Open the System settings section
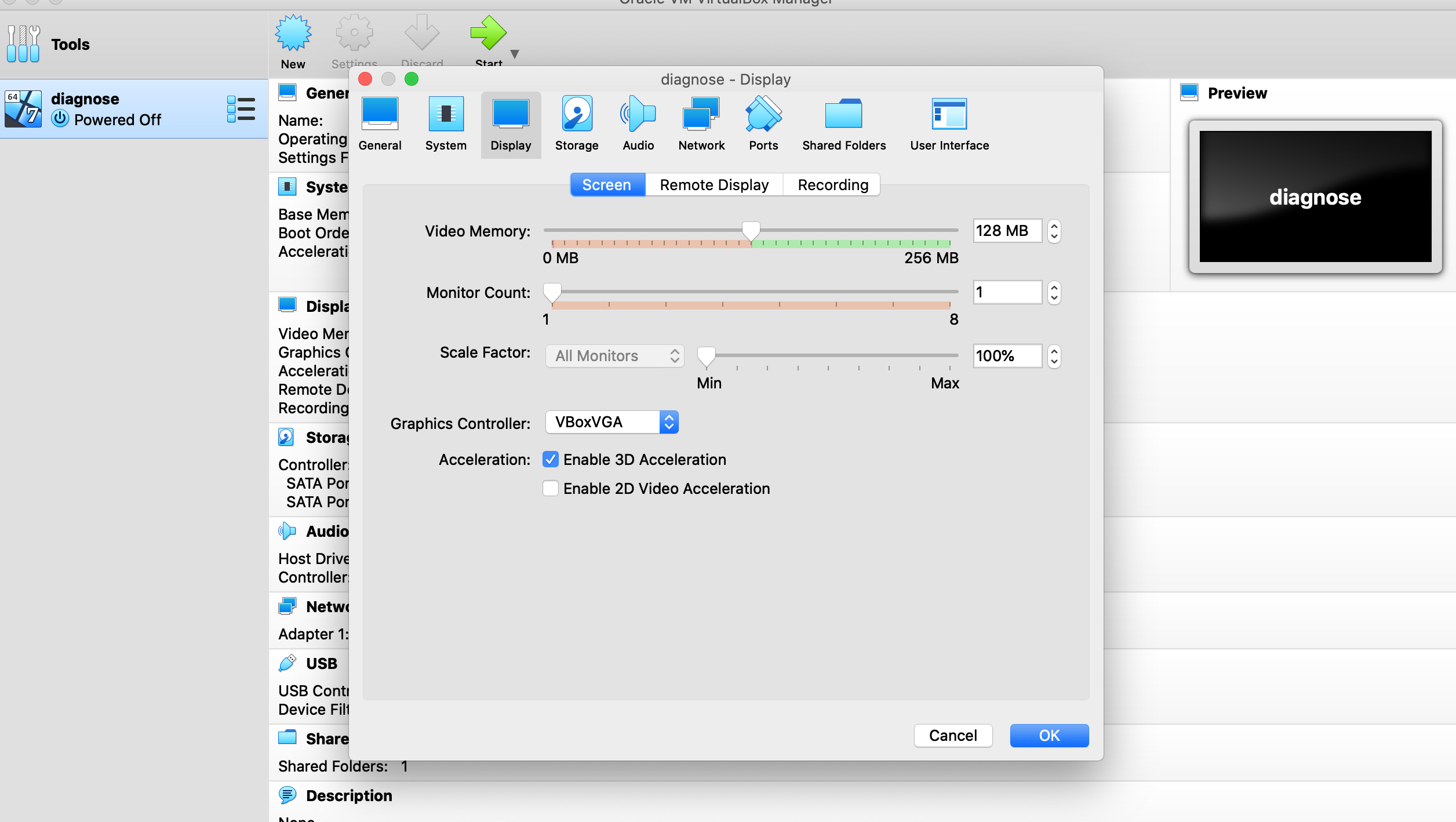Viewport: 1456px width, 822px height. [446, 124]
